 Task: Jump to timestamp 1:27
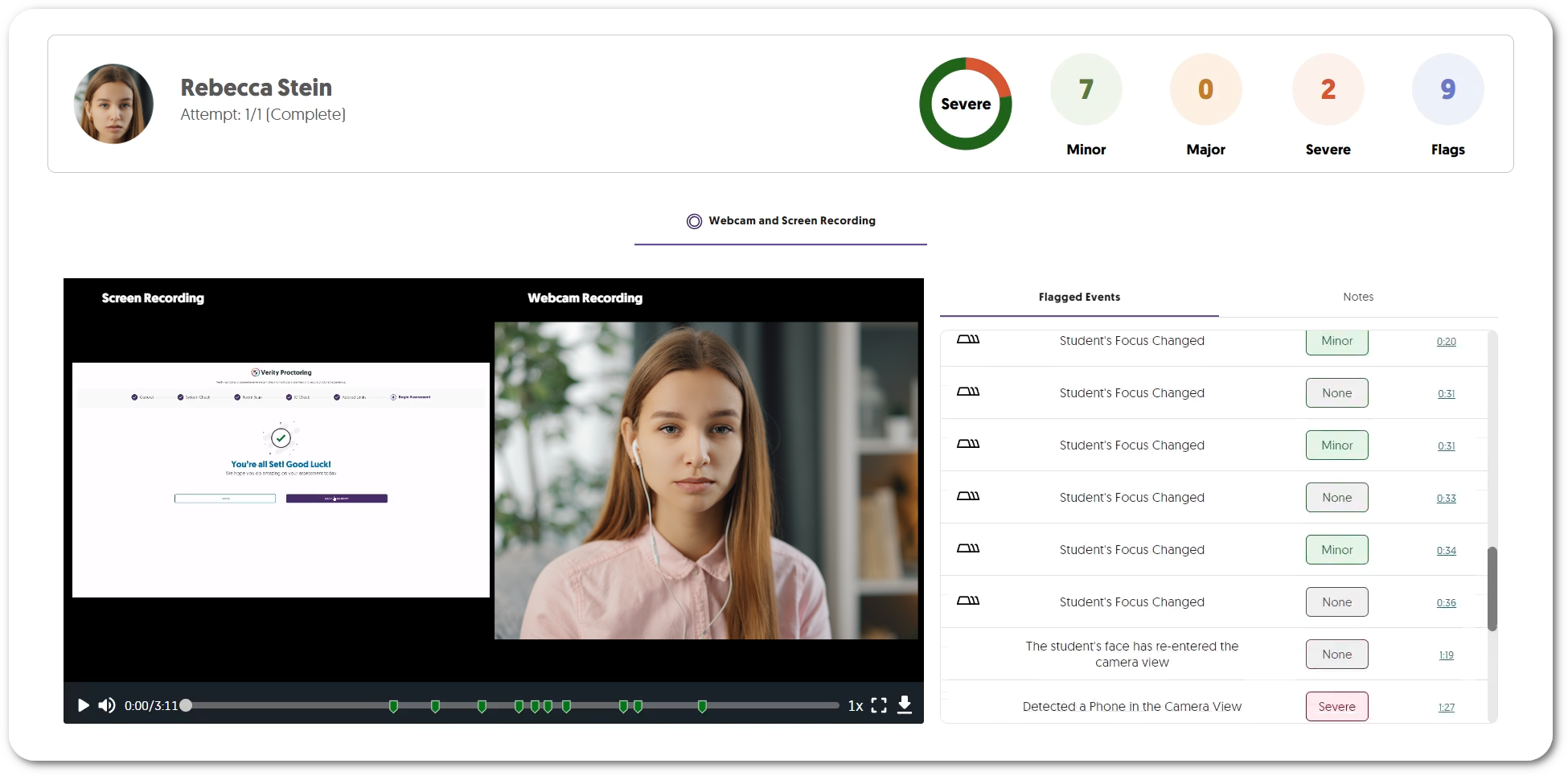click(x=1446, y=707)
